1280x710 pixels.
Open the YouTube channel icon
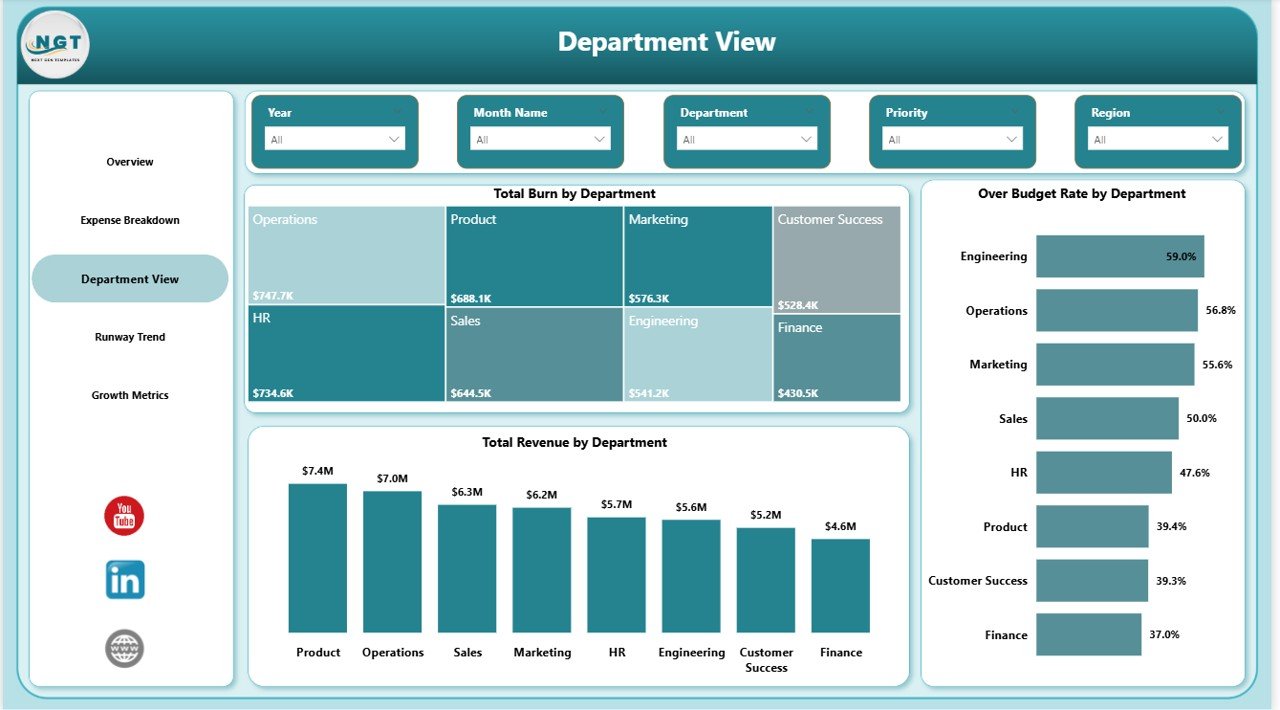[123, 517]
